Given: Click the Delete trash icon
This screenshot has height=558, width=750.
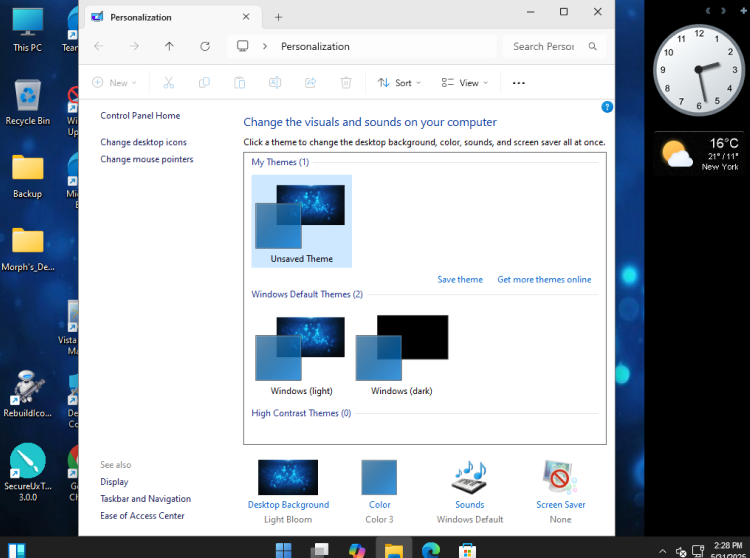Looking at the screenshot, I should click(346, 83).
